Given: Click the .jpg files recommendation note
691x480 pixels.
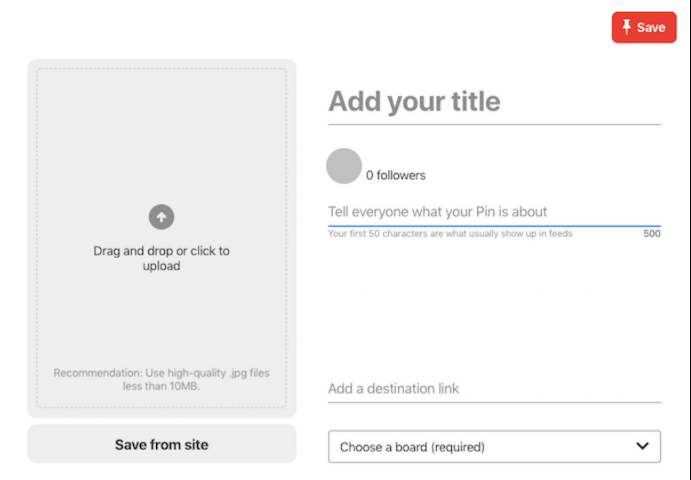Looking at the screenshot, I should click(161, 380).
